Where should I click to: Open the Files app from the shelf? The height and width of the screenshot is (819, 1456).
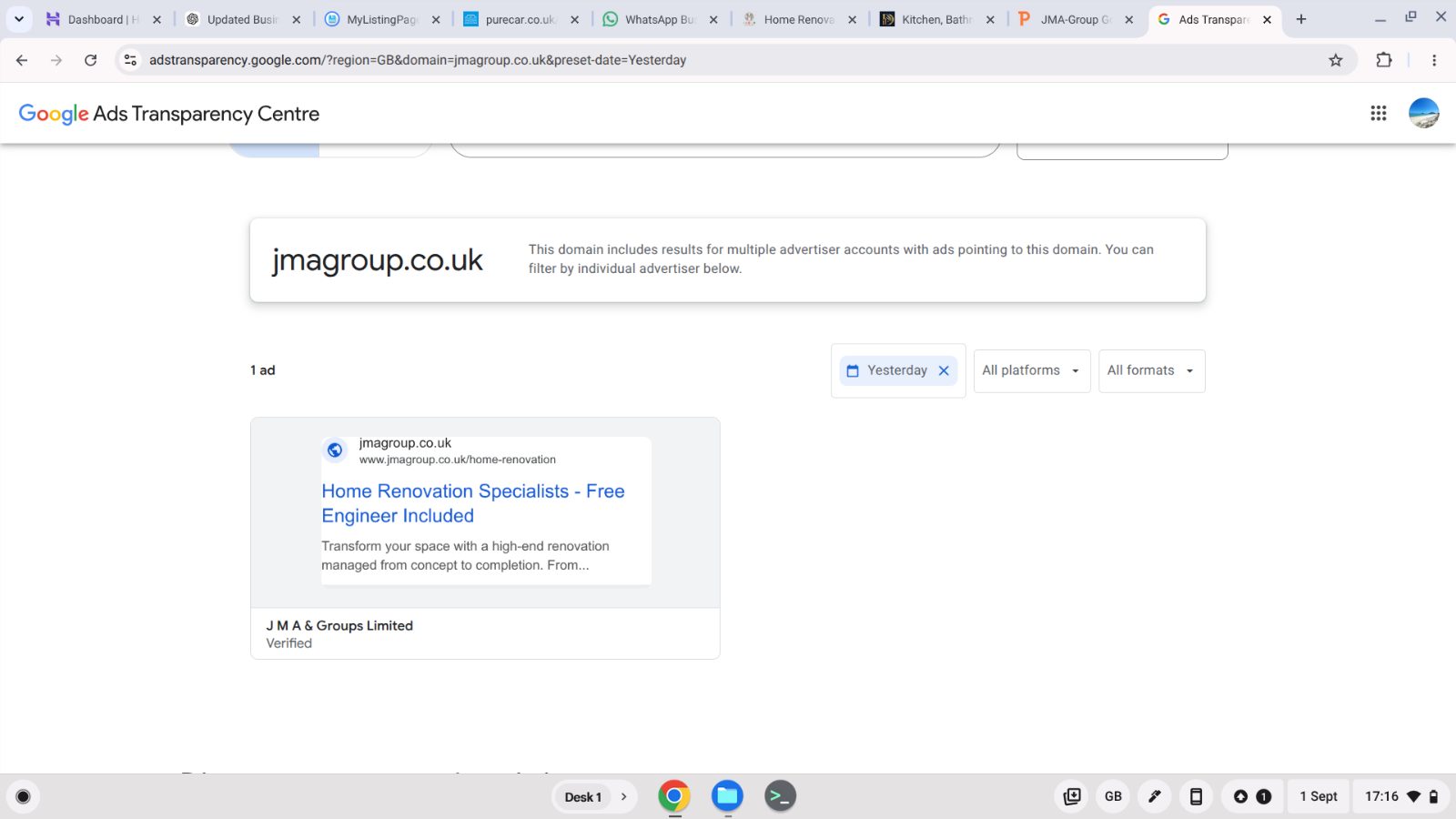pyautogui.click(x=727, y=796)
